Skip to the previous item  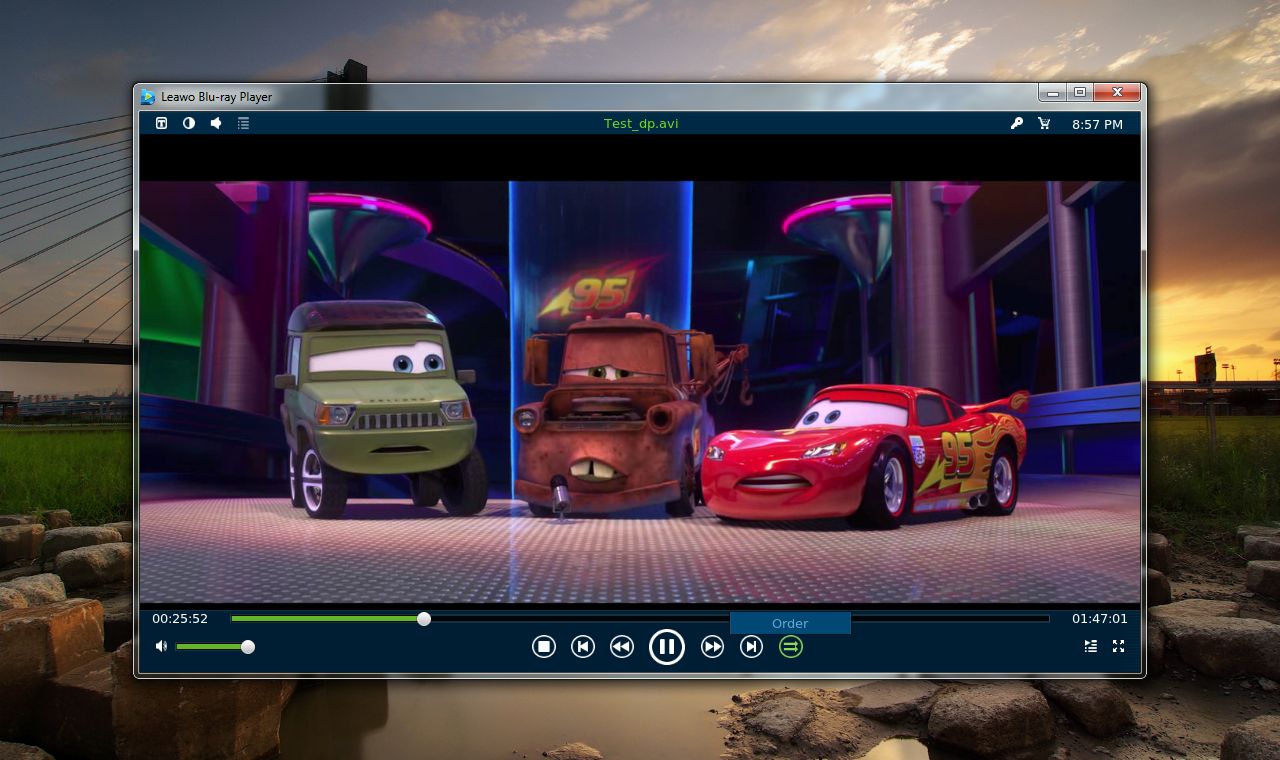click(583, 647)
